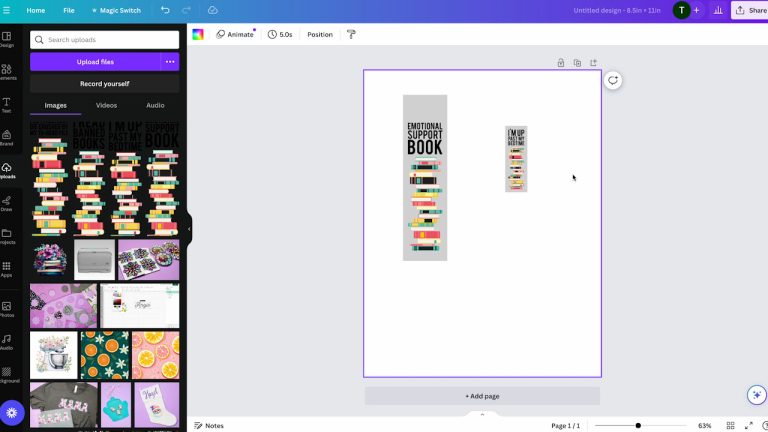Image resolution: width=768 pixels, height=432 pixels.
Task: Open the Canva Assistant sparkle button
Action: (x=756, y=395)
